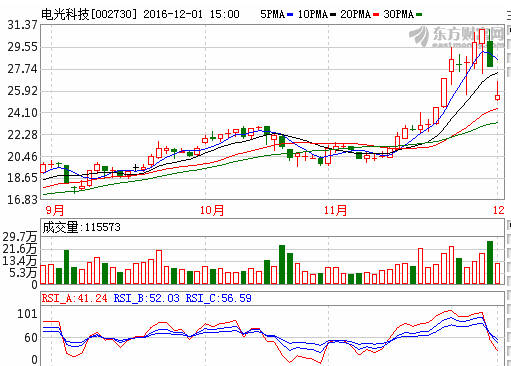Click the 2016-12-01 15:00 timestamp
This screenshot has height=366, width=511.
(x=191, y=14)
